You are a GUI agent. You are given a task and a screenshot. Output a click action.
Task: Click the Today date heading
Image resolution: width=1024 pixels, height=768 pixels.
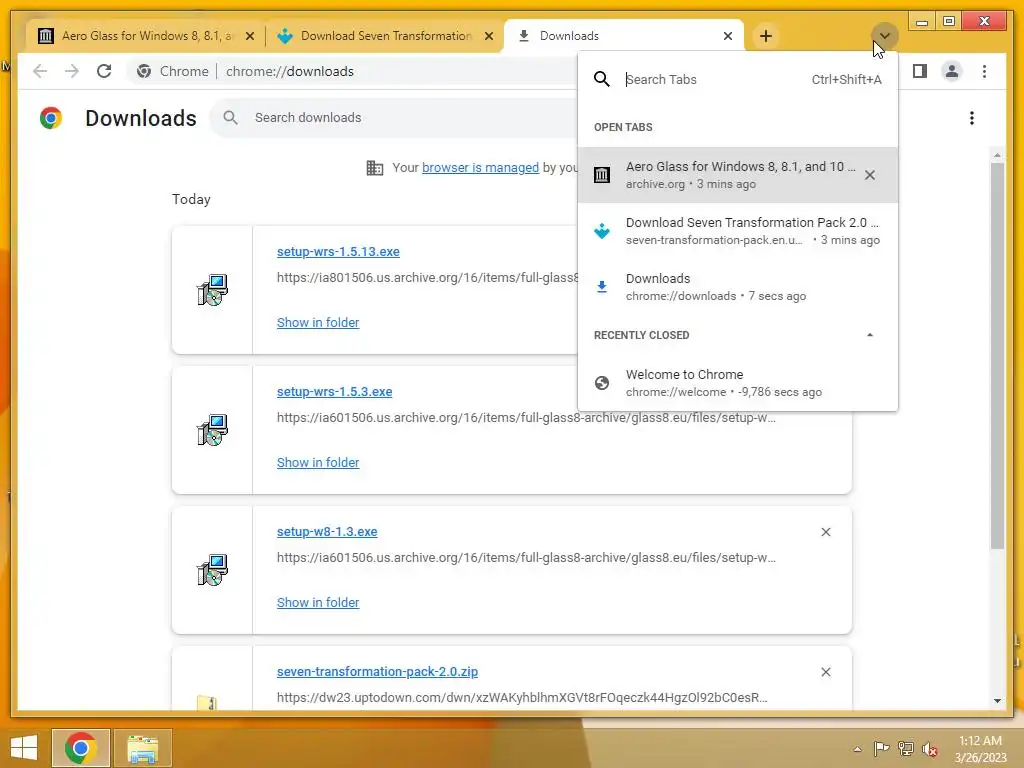(191, 199)
